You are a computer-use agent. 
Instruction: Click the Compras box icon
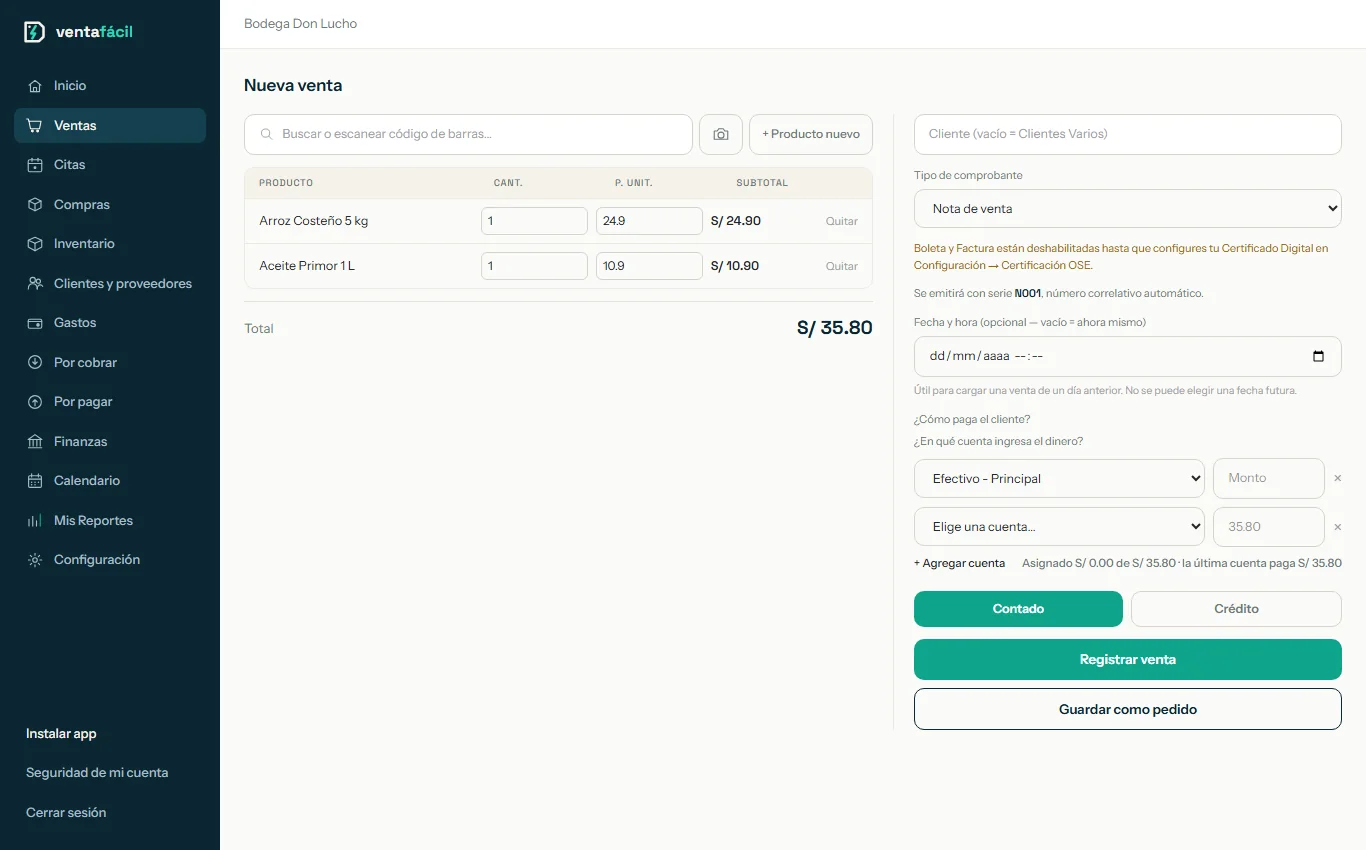click(x=35, y=205)
